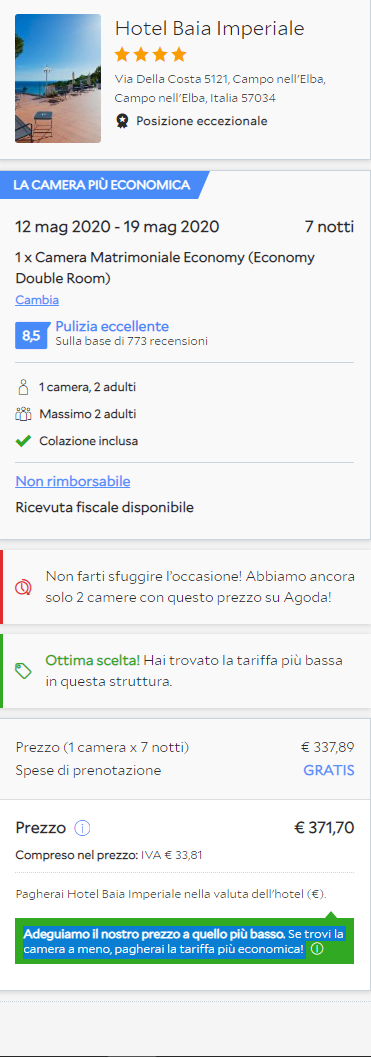Image resolution: width=371 pixels, height=1058 pixels.
Task: Click the Cambia room link
Action: tap(37, 300)
